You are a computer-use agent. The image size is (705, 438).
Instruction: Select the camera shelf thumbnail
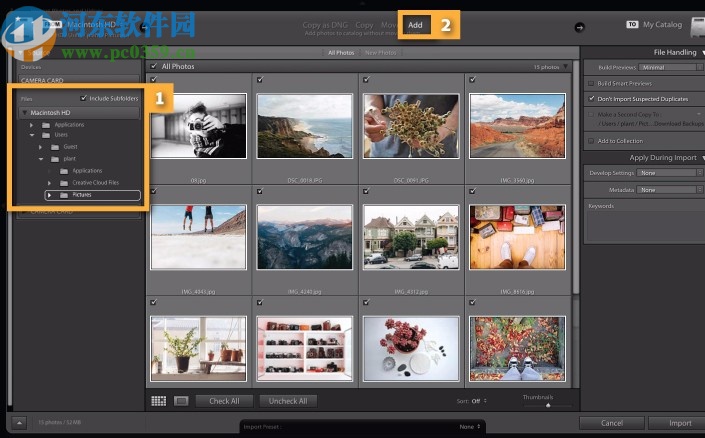[x=305, y=349]
